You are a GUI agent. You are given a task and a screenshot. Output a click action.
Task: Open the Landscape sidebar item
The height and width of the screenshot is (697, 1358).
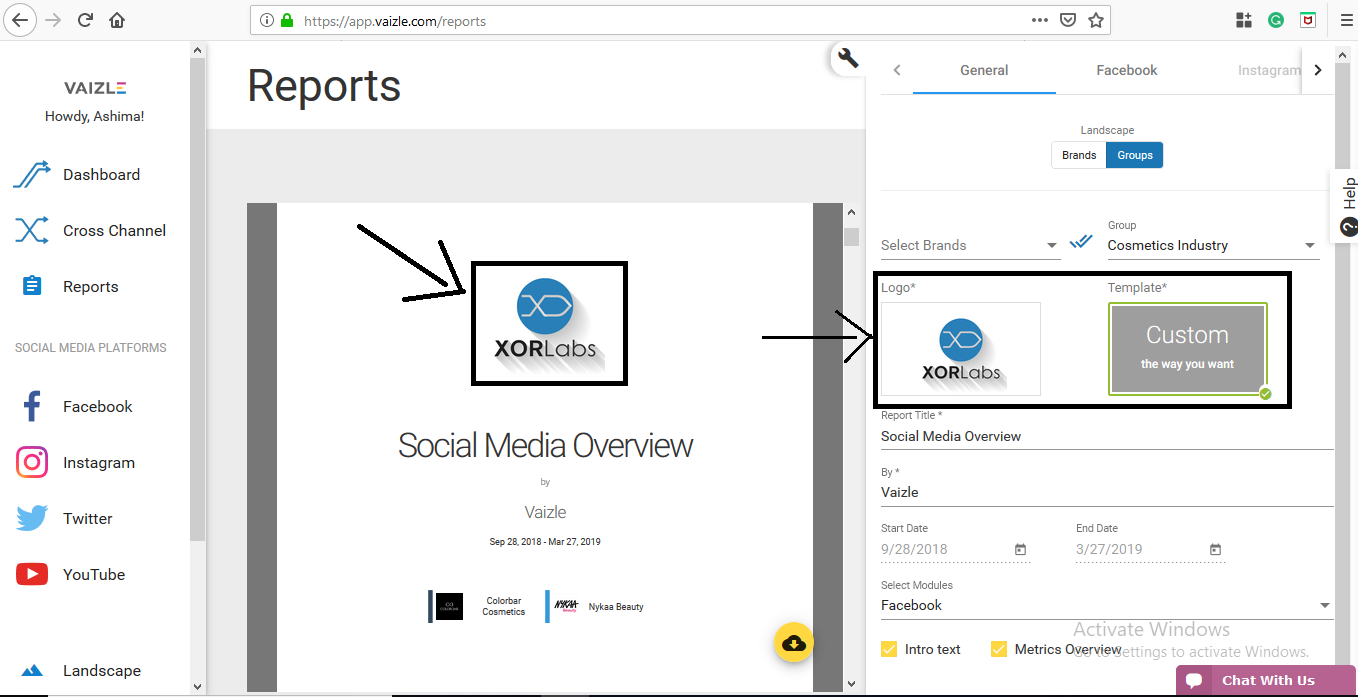(x=101, y=670)
